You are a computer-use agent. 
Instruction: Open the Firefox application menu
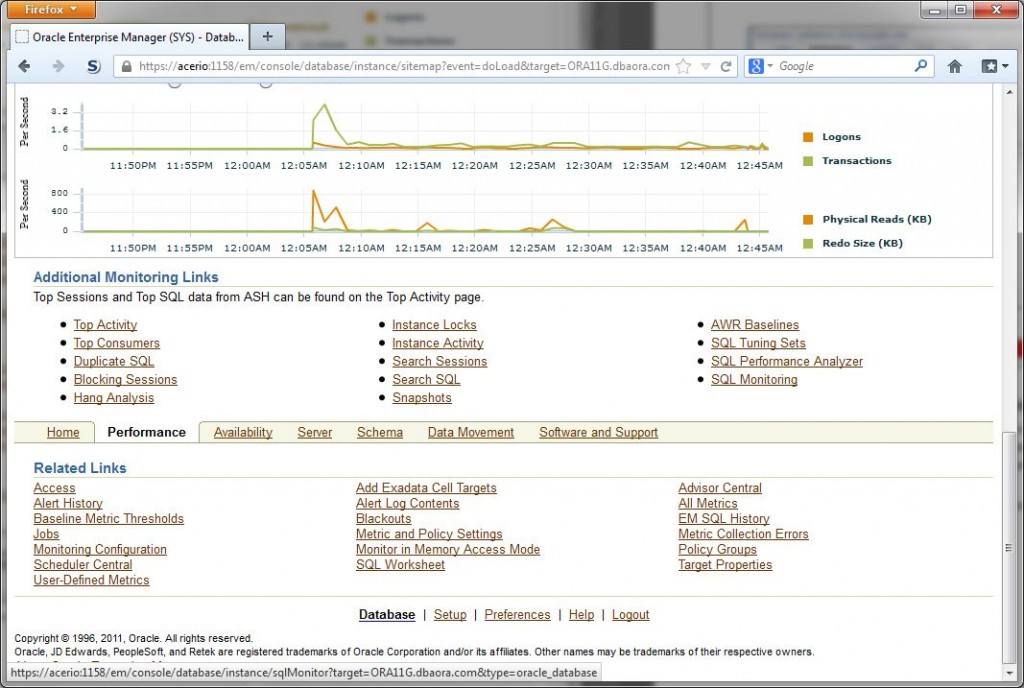click(x=50, y=9)
